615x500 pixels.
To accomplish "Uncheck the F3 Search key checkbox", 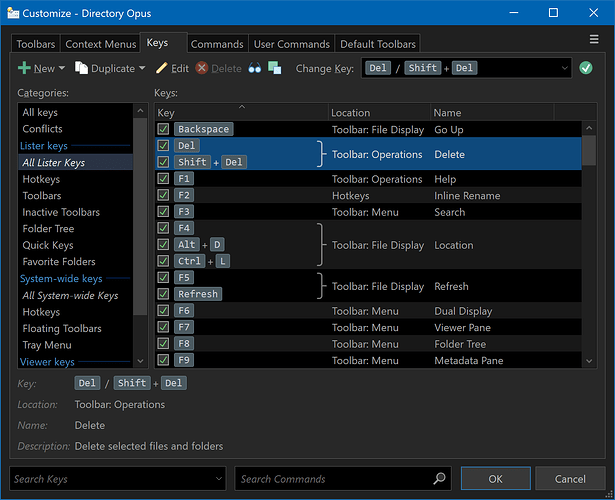I will [163, 212].
